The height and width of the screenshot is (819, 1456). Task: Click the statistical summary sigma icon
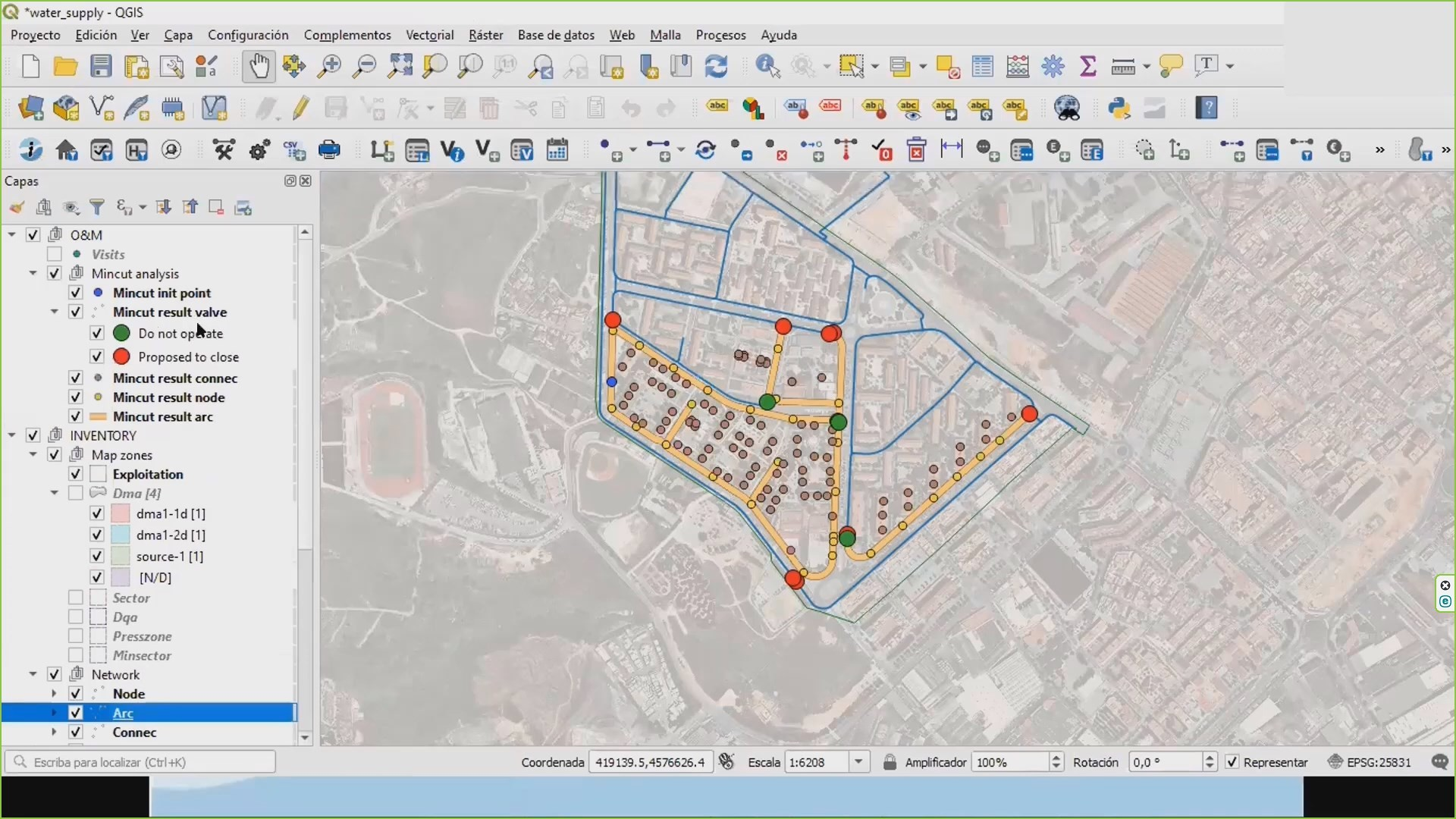coord(1088,67)
